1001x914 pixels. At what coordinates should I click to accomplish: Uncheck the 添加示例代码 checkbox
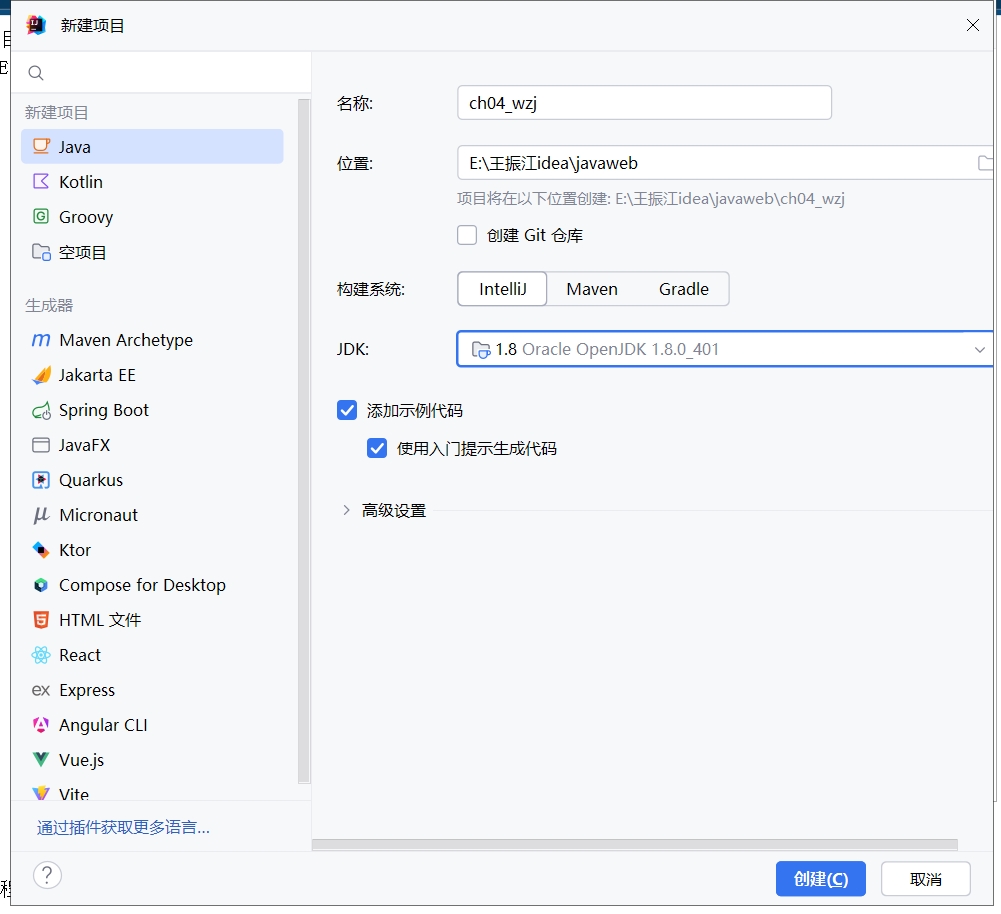pyautogui.click(x=347, y=410)
